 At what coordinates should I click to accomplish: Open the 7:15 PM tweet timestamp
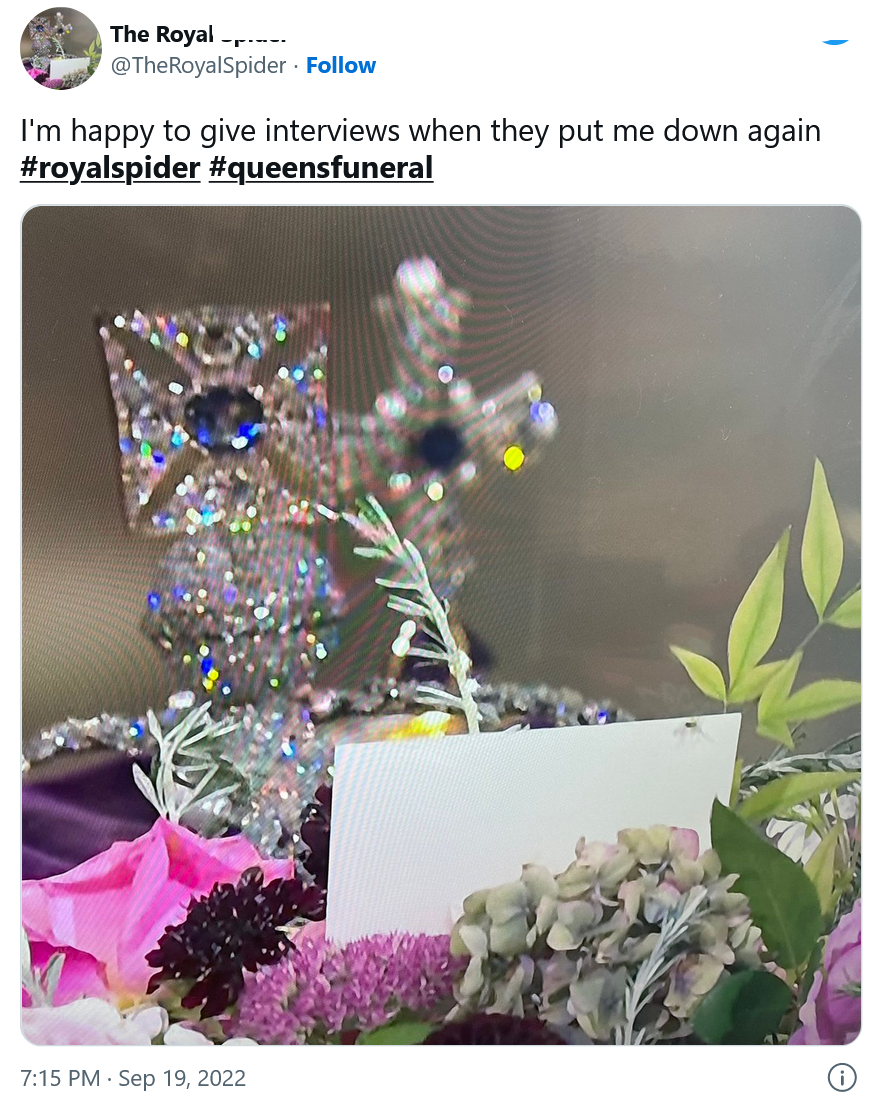60,1078
